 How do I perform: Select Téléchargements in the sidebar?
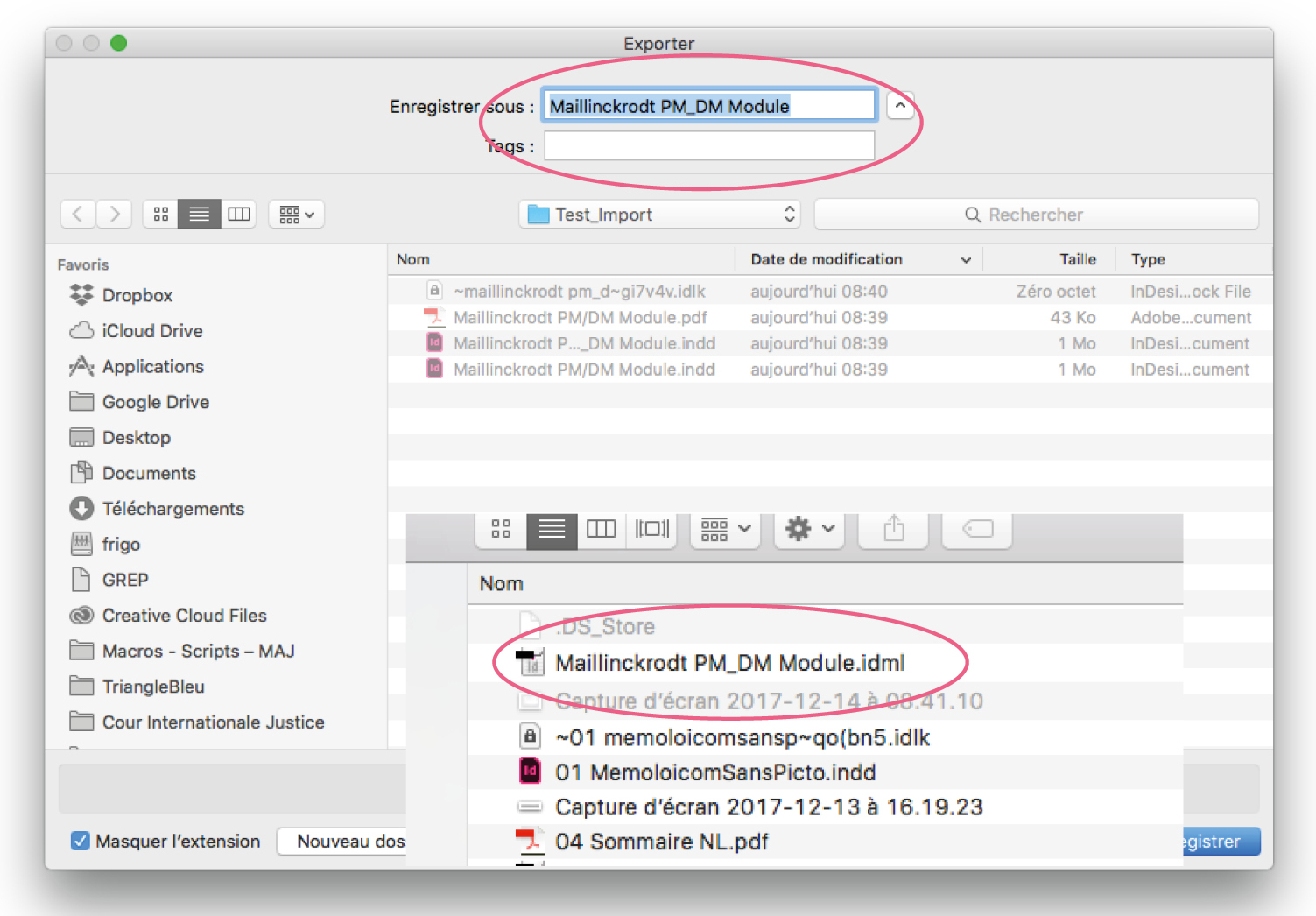157,509
